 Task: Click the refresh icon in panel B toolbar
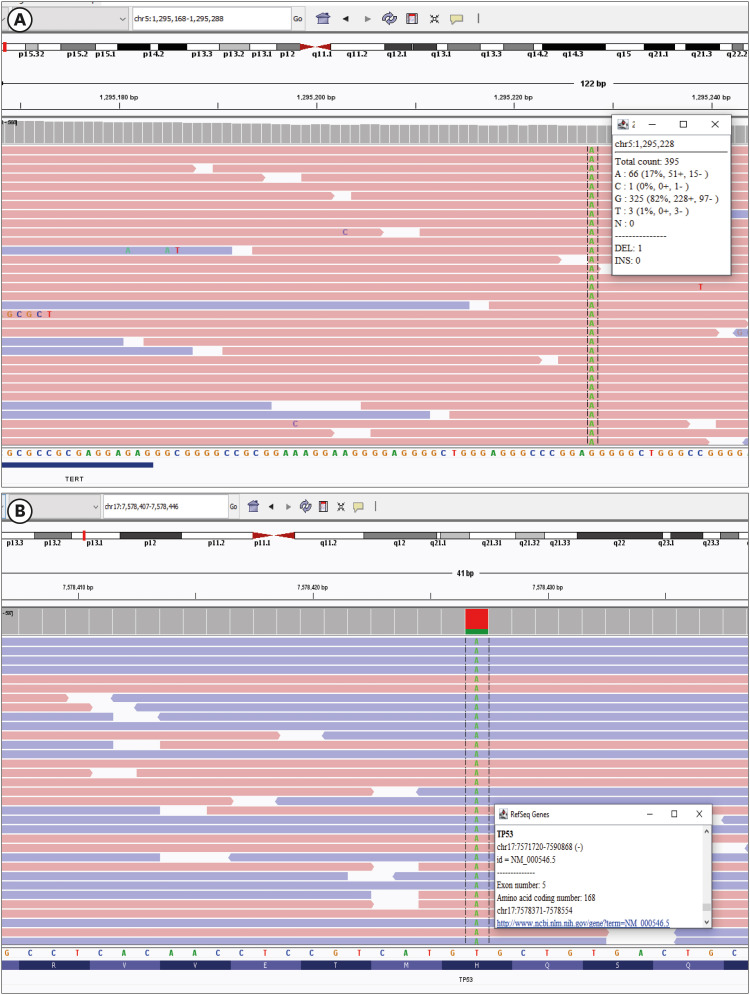click(306, 507)
